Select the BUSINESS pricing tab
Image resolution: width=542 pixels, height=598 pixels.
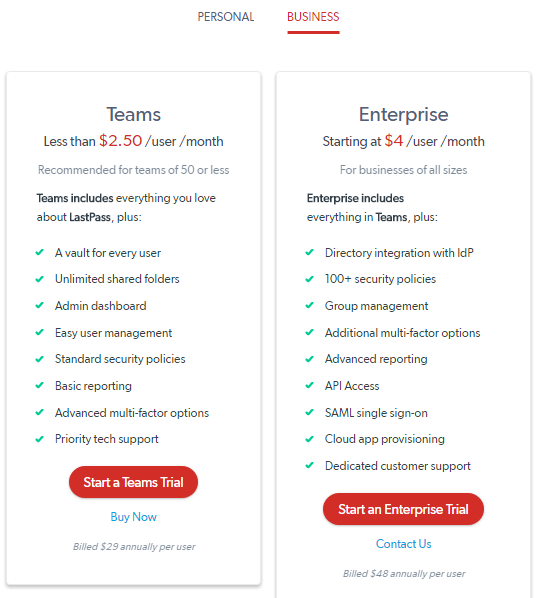click(x=313, y=17)
